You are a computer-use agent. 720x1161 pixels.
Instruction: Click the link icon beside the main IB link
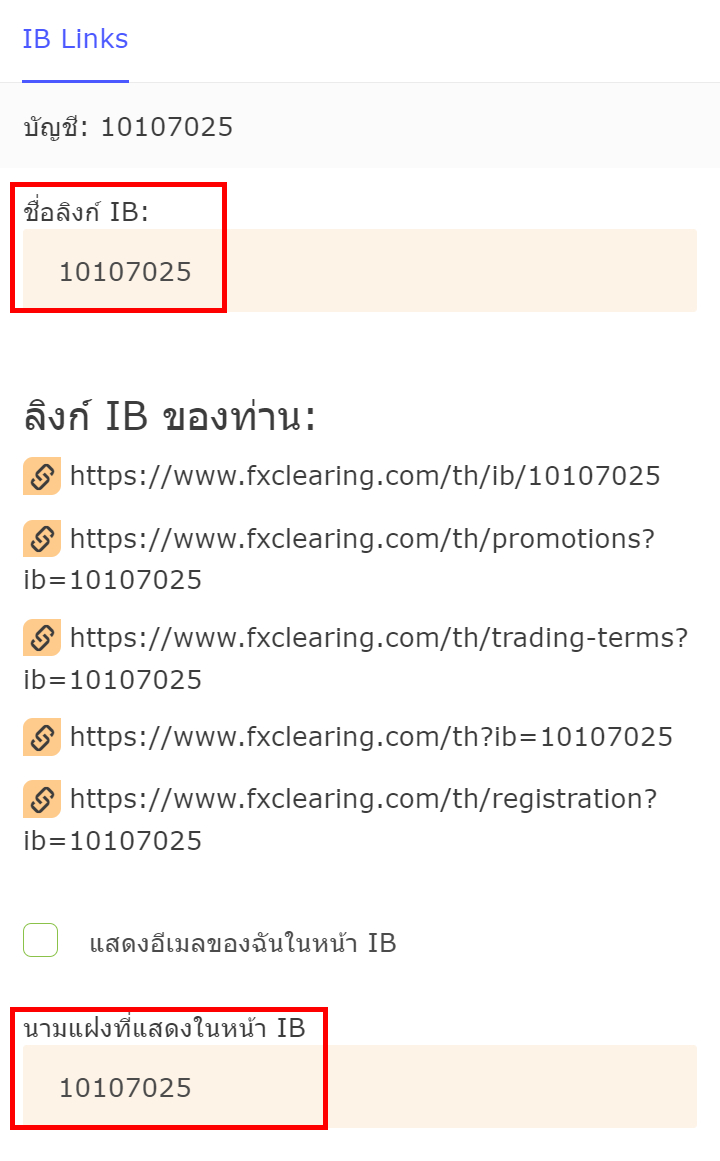pyautogui.click(x=41, y=476)
